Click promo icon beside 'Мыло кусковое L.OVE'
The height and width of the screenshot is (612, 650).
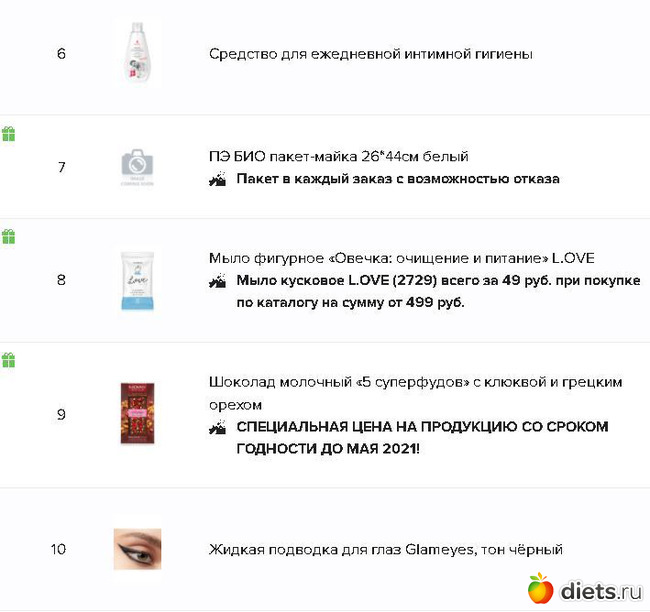[x=217, y=282]
